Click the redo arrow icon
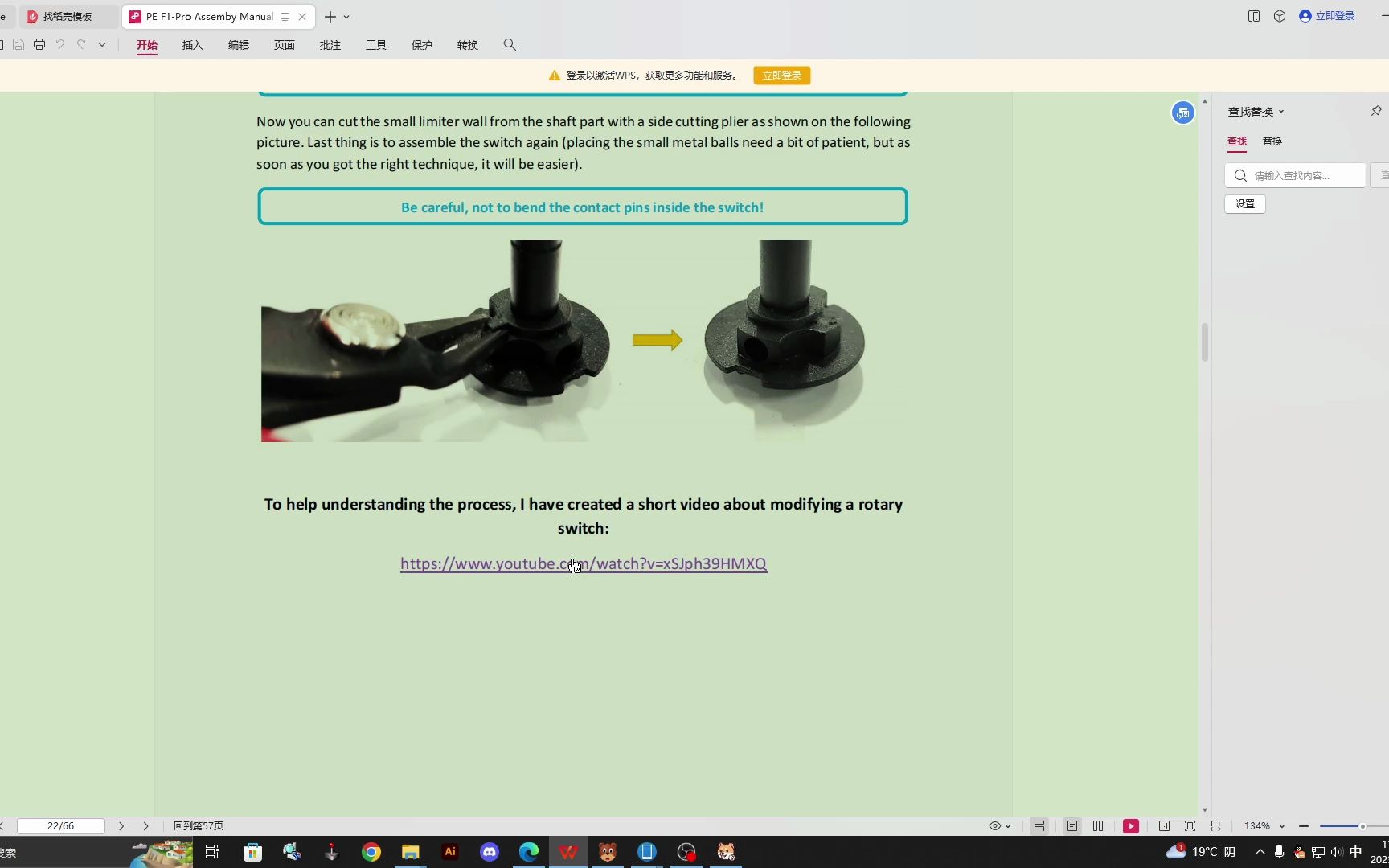This screenshot has height=868, width=1389. [x=81, y=45]
